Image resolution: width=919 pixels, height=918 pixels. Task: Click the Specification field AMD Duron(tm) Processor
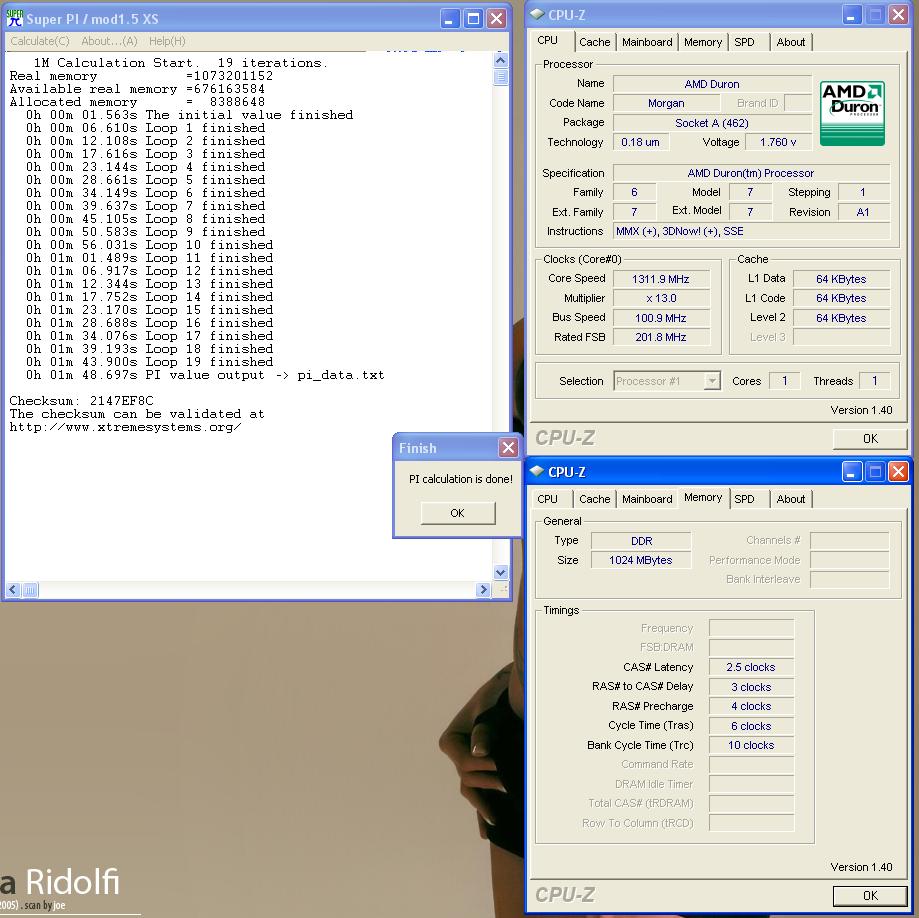tap(751, 173)
